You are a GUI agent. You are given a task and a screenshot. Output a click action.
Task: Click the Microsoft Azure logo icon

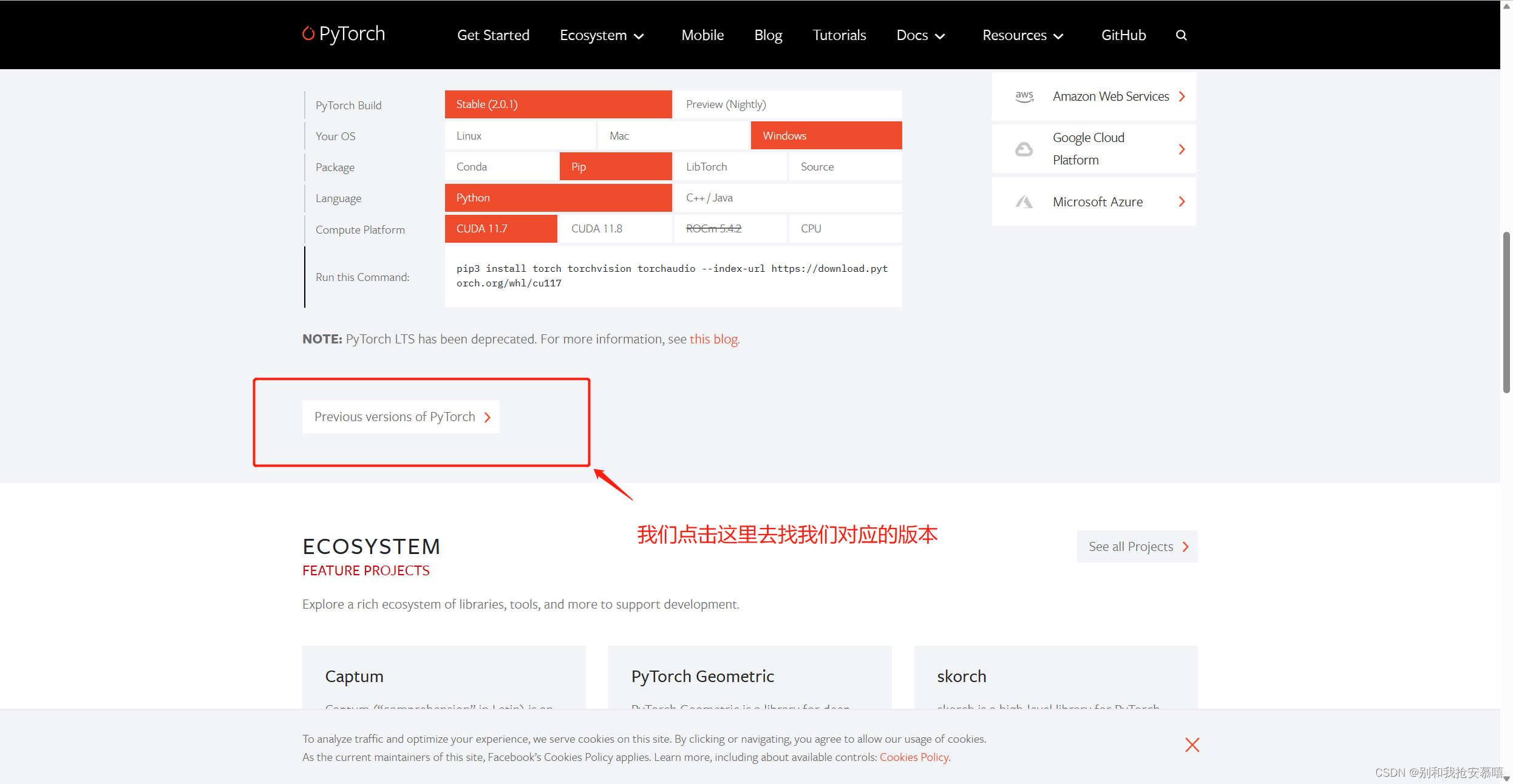pyautogui.click(x=1024, y=202)
